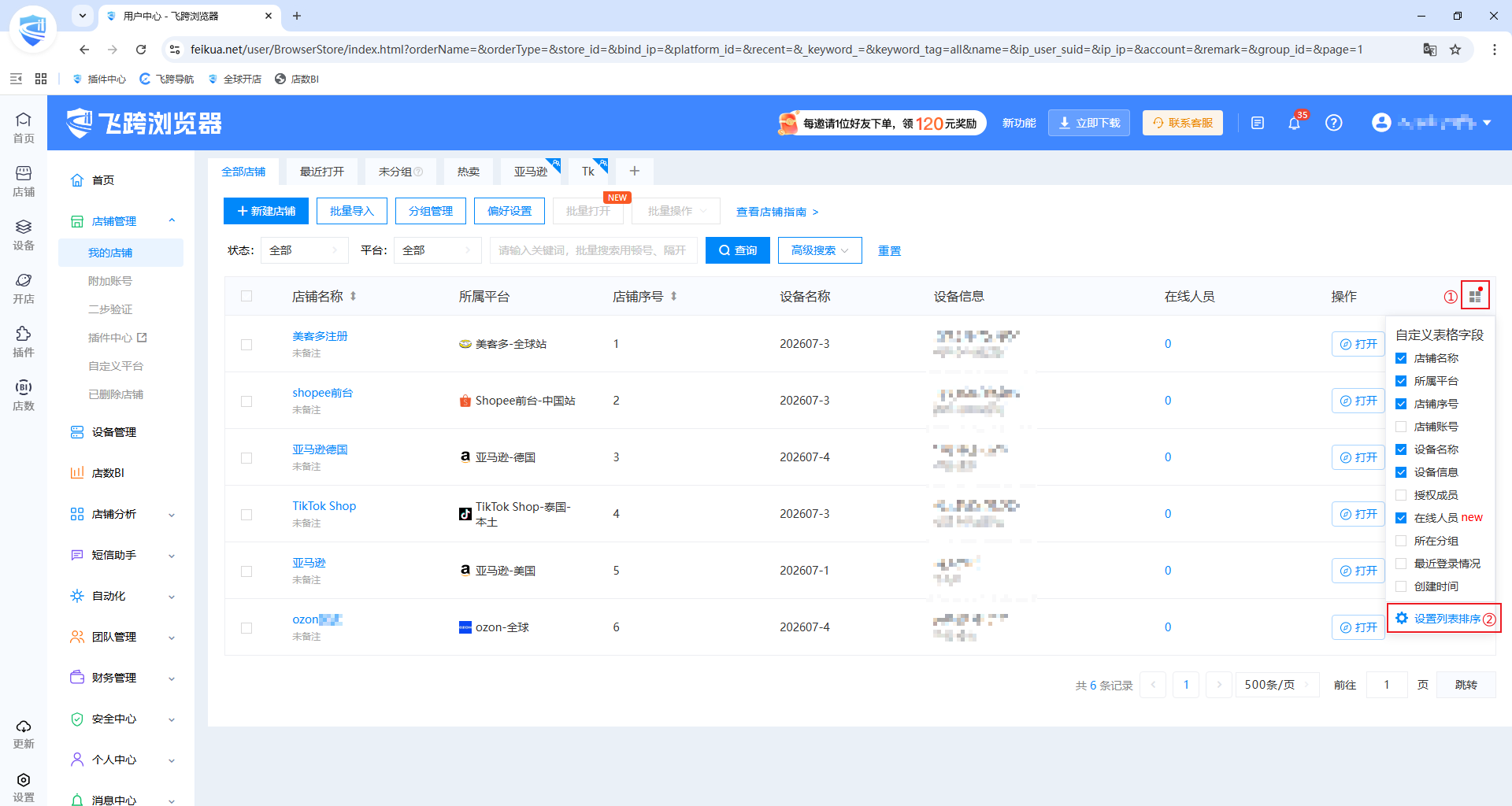Click the invite friends 120元 reward banner
This screenshot has height=806, width=1512.
pyautogui.click(x=880, y=123)
